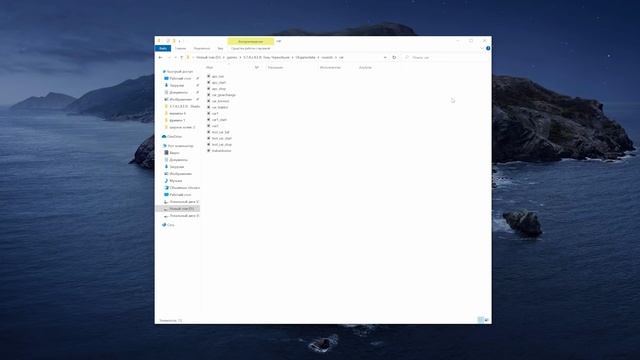Select the car1_start audio file

[x=220, y=120]
